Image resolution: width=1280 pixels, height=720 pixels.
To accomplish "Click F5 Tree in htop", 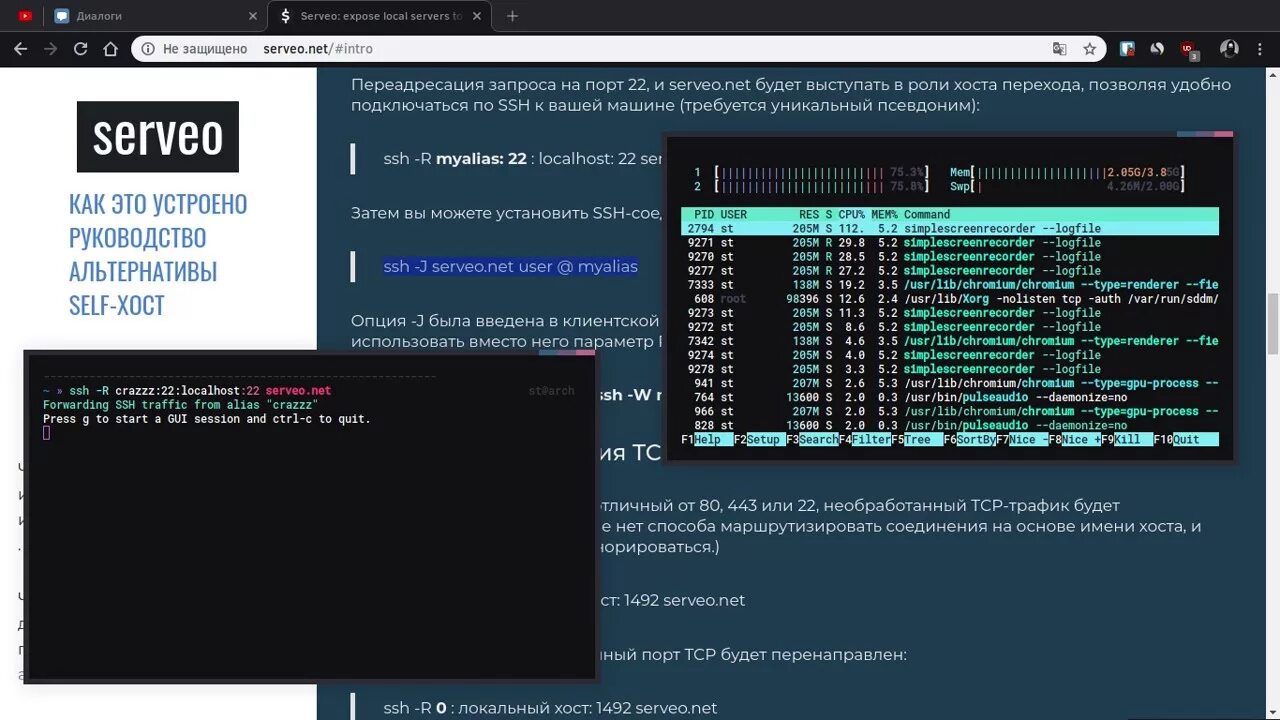I will point(917,439).
